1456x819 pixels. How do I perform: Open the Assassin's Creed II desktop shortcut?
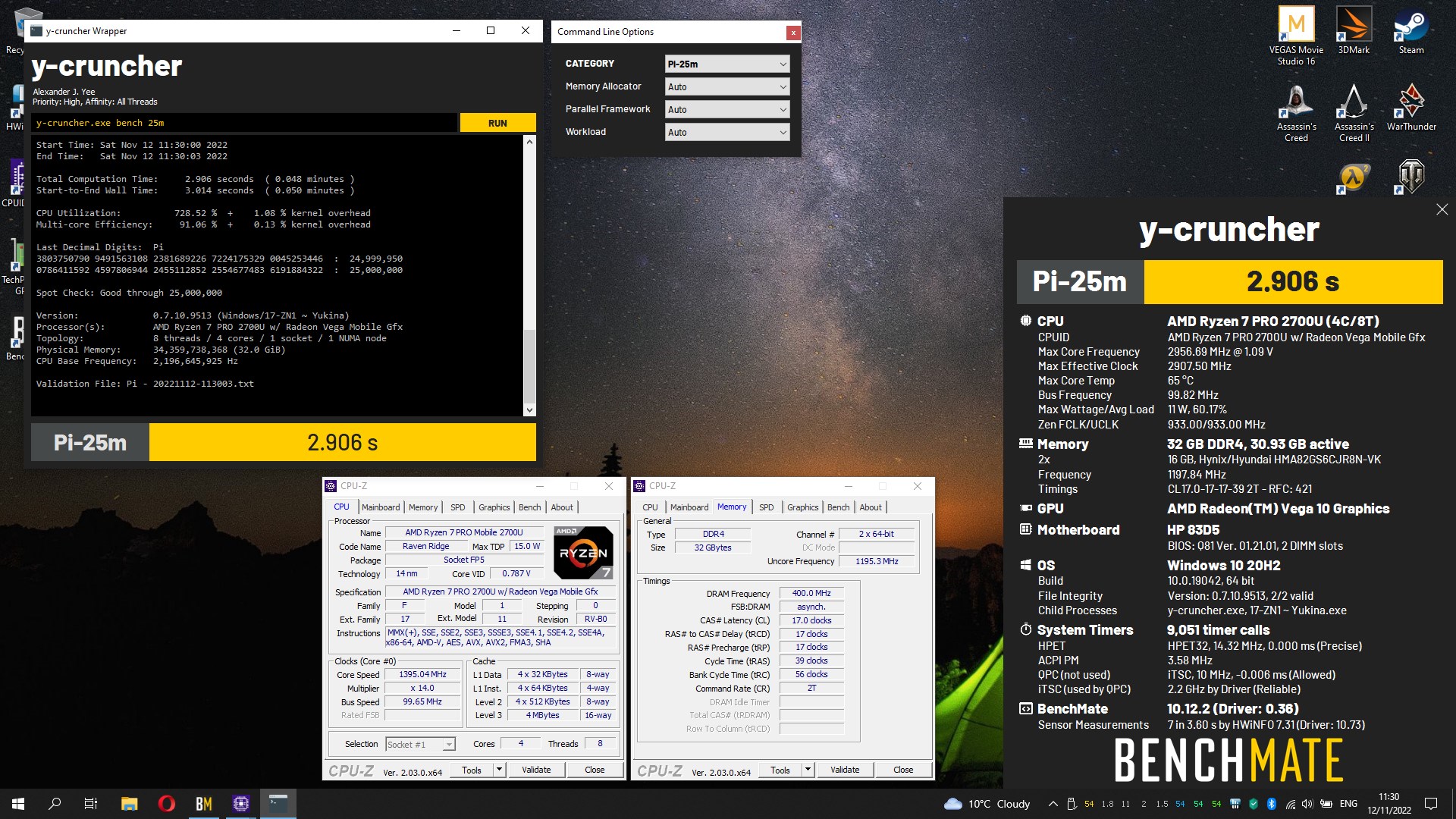[1354, 112]
